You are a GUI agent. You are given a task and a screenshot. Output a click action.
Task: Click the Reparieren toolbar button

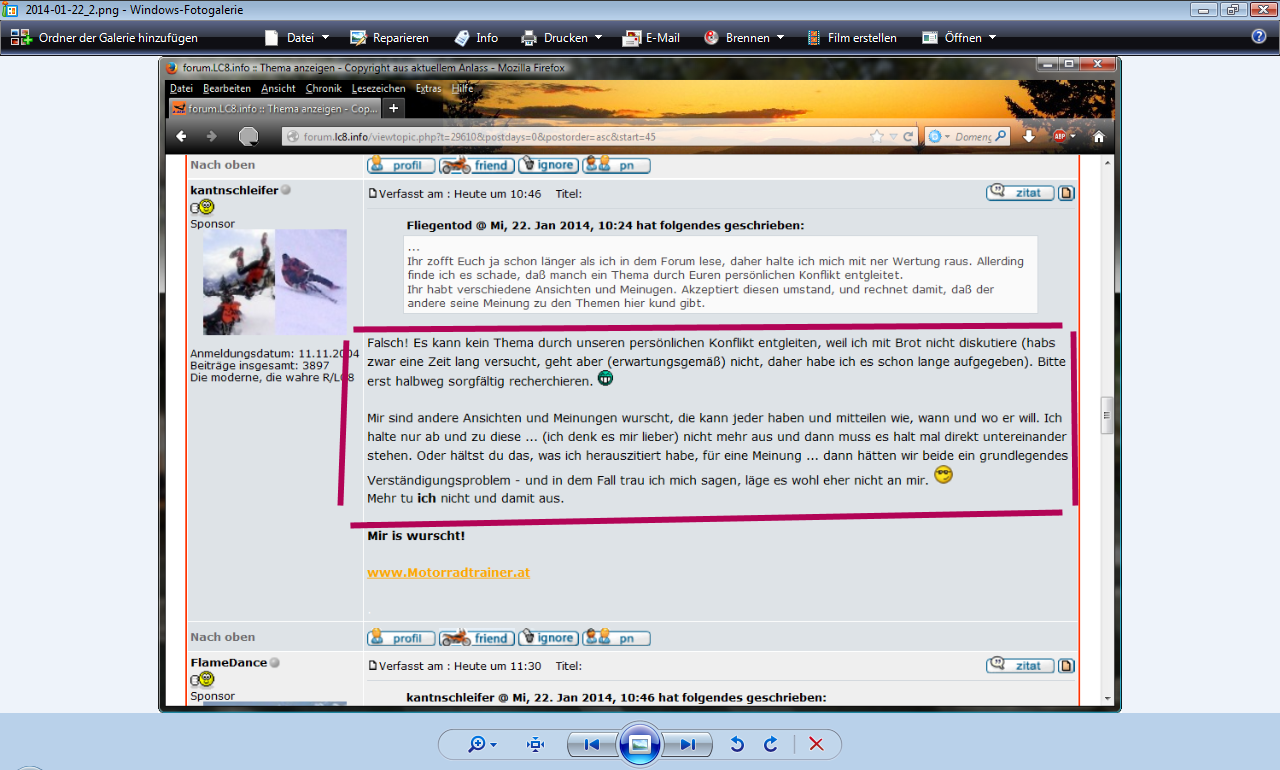coord(389,38)
